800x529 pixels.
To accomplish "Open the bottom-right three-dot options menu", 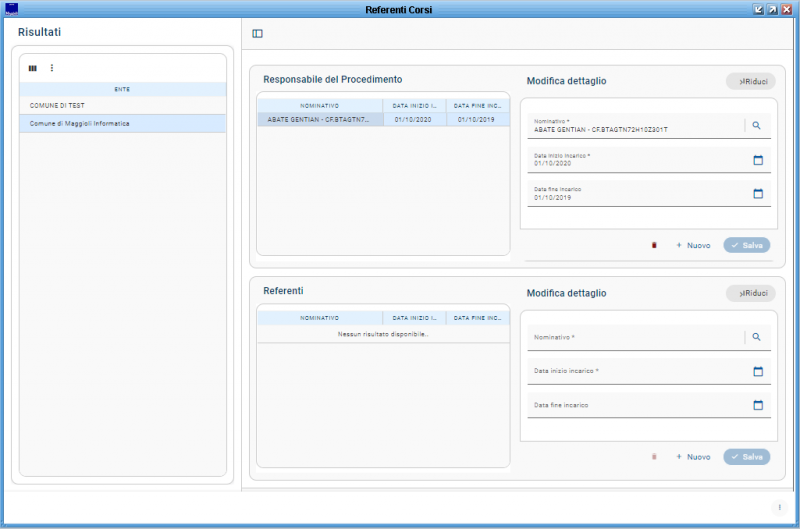I will click(778, 507).
